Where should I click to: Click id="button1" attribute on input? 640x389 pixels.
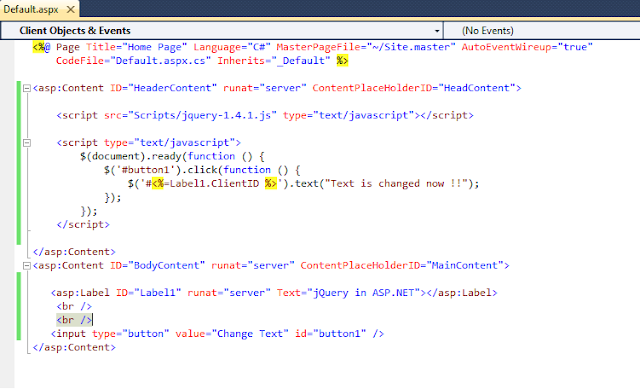(330, 334)
